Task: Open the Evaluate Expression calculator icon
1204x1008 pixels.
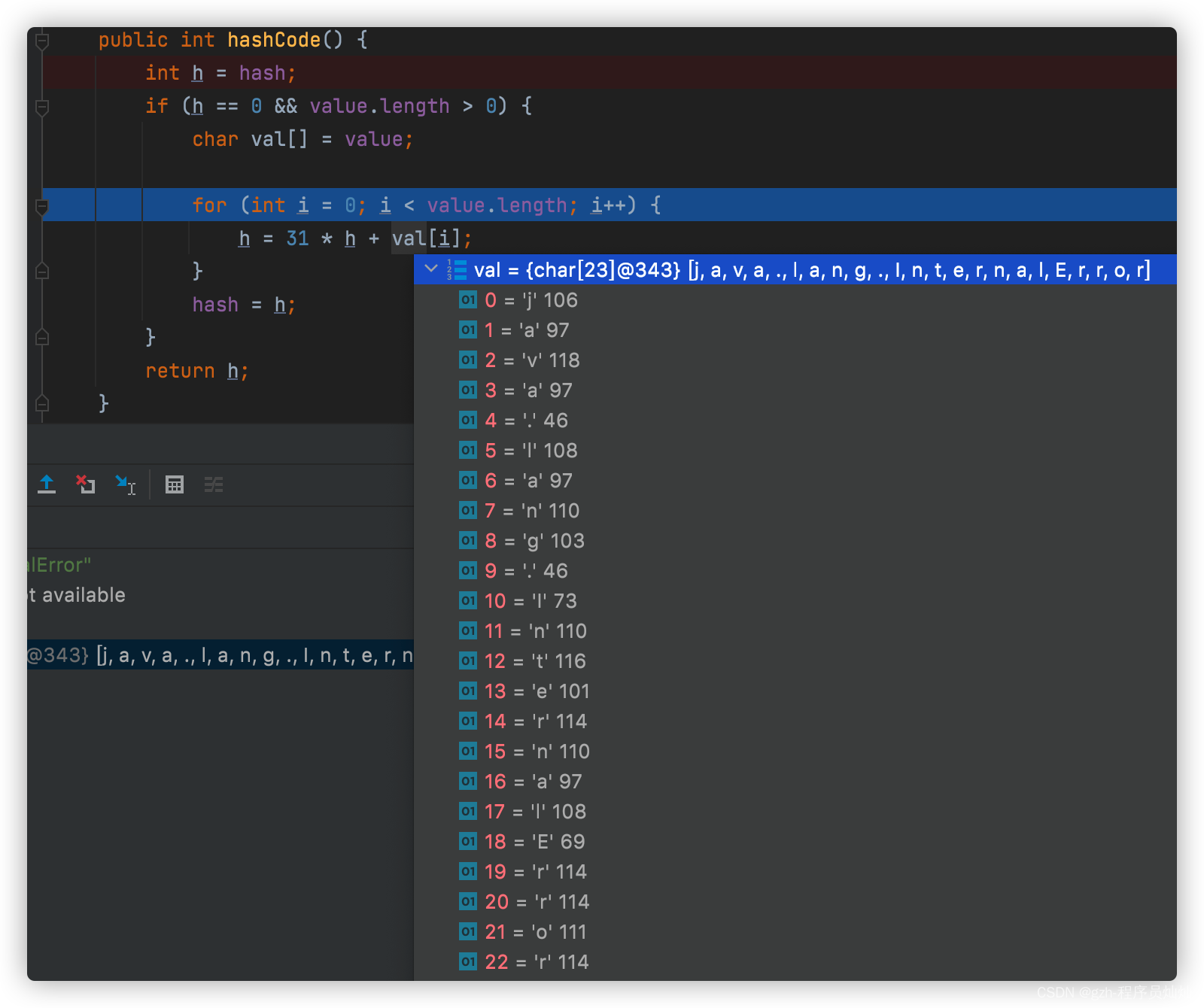Action: 175,484
